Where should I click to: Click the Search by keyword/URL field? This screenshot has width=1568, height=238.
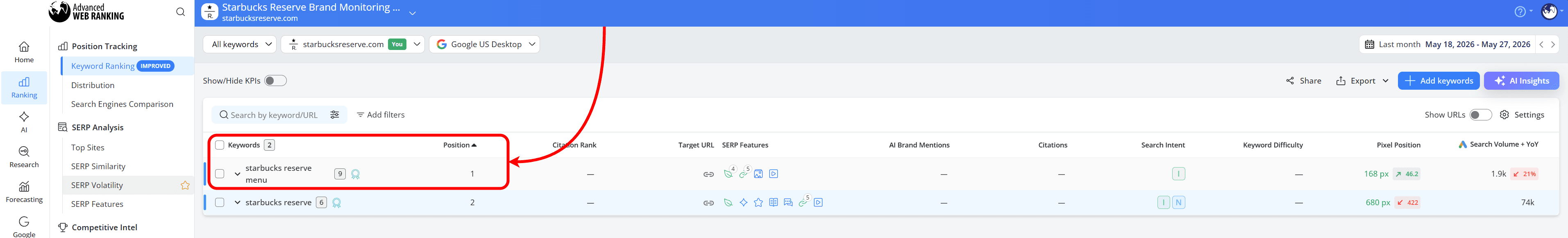pyautogui.click(x=273, y=114)
